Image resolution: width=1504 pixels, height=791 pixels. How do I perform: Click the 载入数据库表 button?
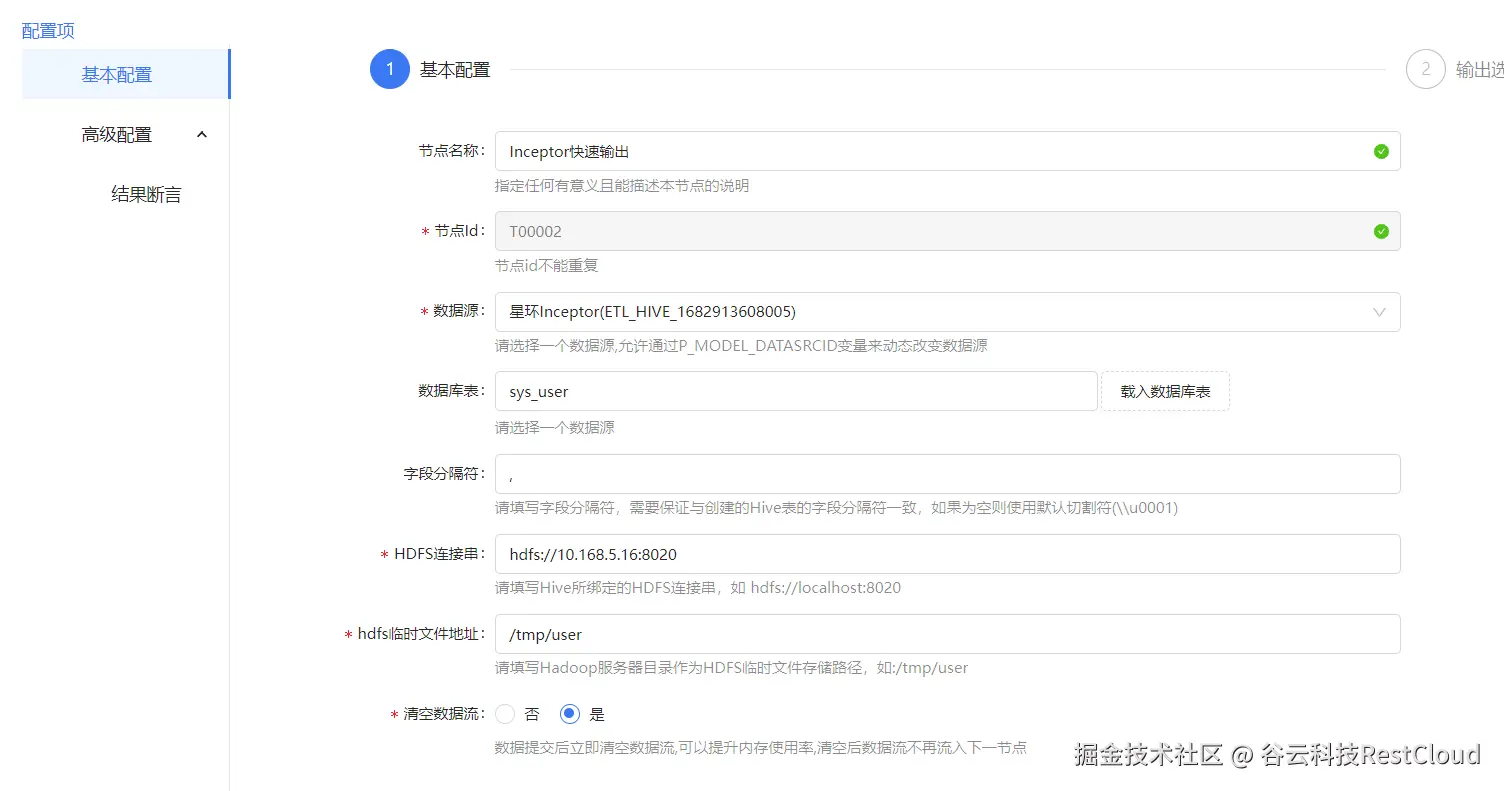(1164, 391)
